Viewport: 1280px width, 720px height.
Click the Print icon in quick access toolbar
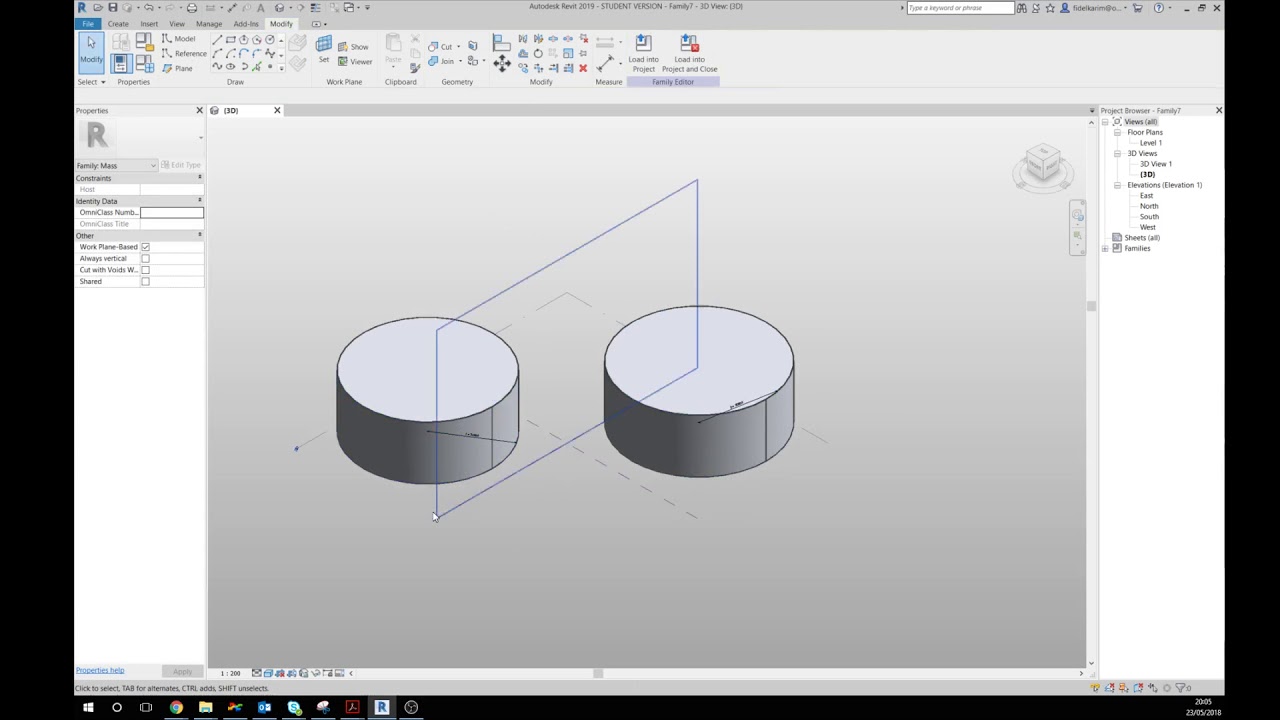(191, 7)
